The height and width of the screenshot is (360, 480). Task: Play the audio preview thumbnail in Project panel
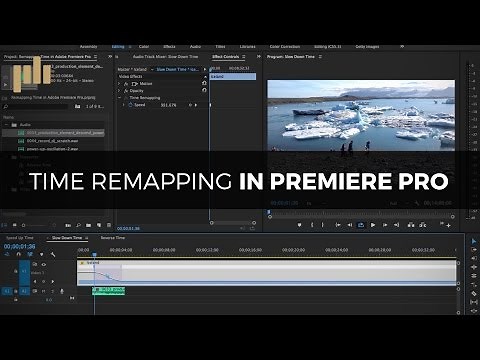[x=5, y=85]
